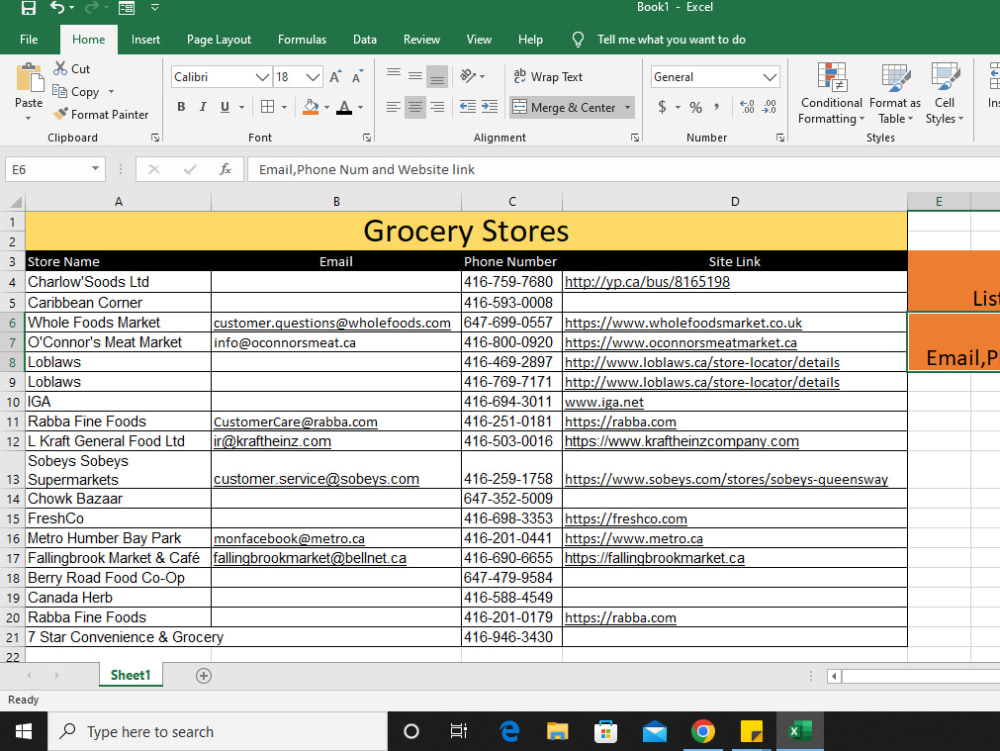Open the https://freshco.com link
The width and height of the screenshot is (1000, 751).
tap(626, 519)
